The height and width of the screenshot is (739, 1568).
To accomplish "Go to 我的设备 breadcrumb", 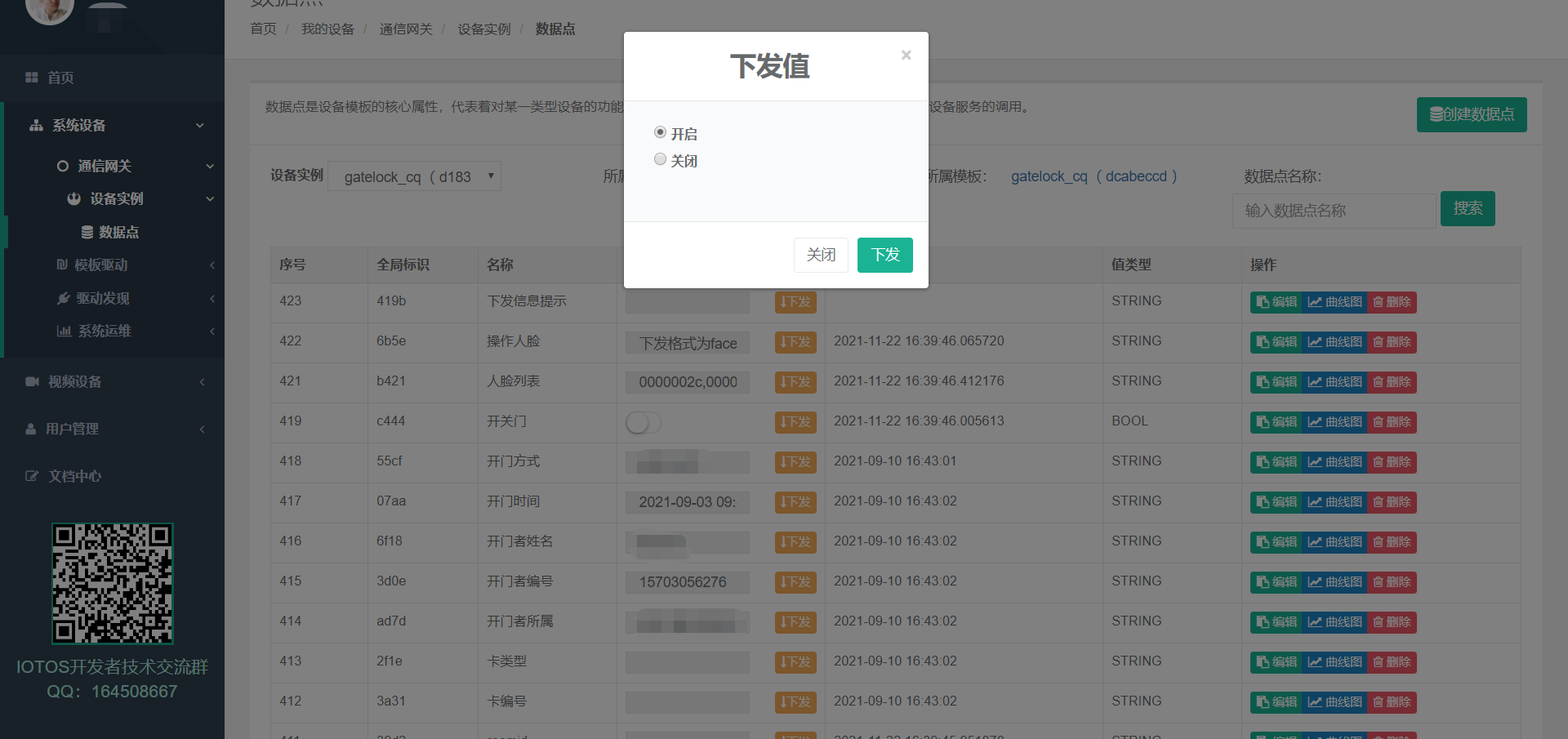I will coord(327,29).
